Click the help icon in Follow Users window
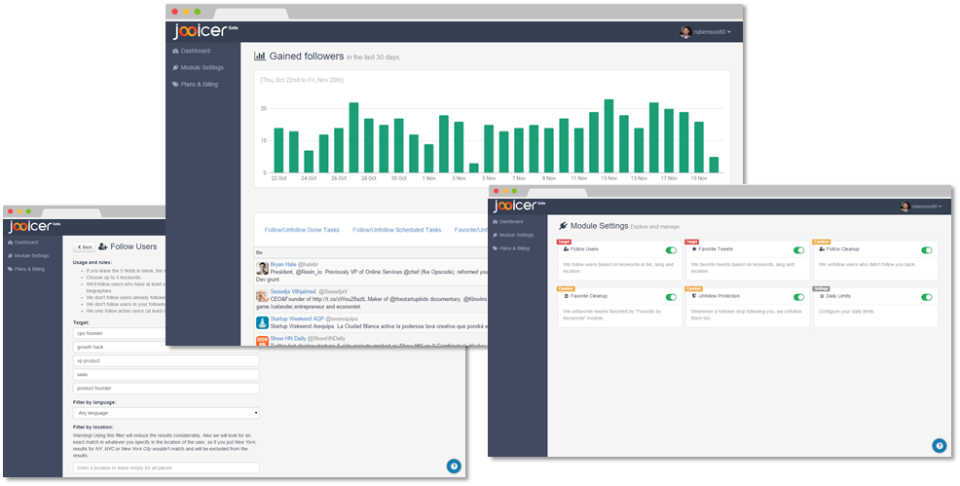This screenshot has height=486, width=960. (454, 466)
